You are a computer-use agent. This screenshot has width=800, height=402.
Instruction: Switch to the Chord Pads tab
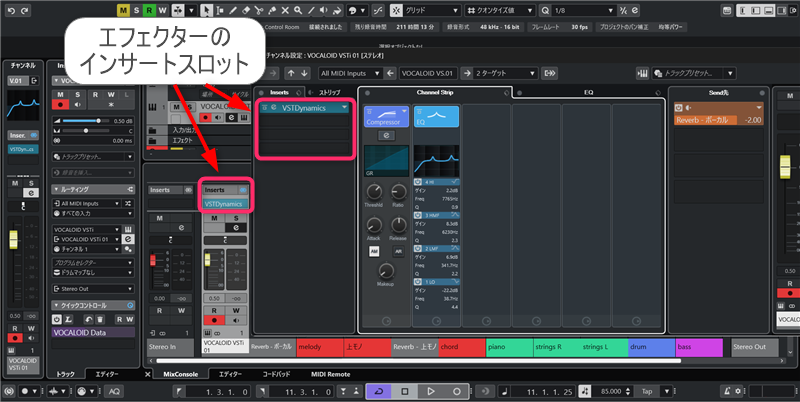[276, 374]
